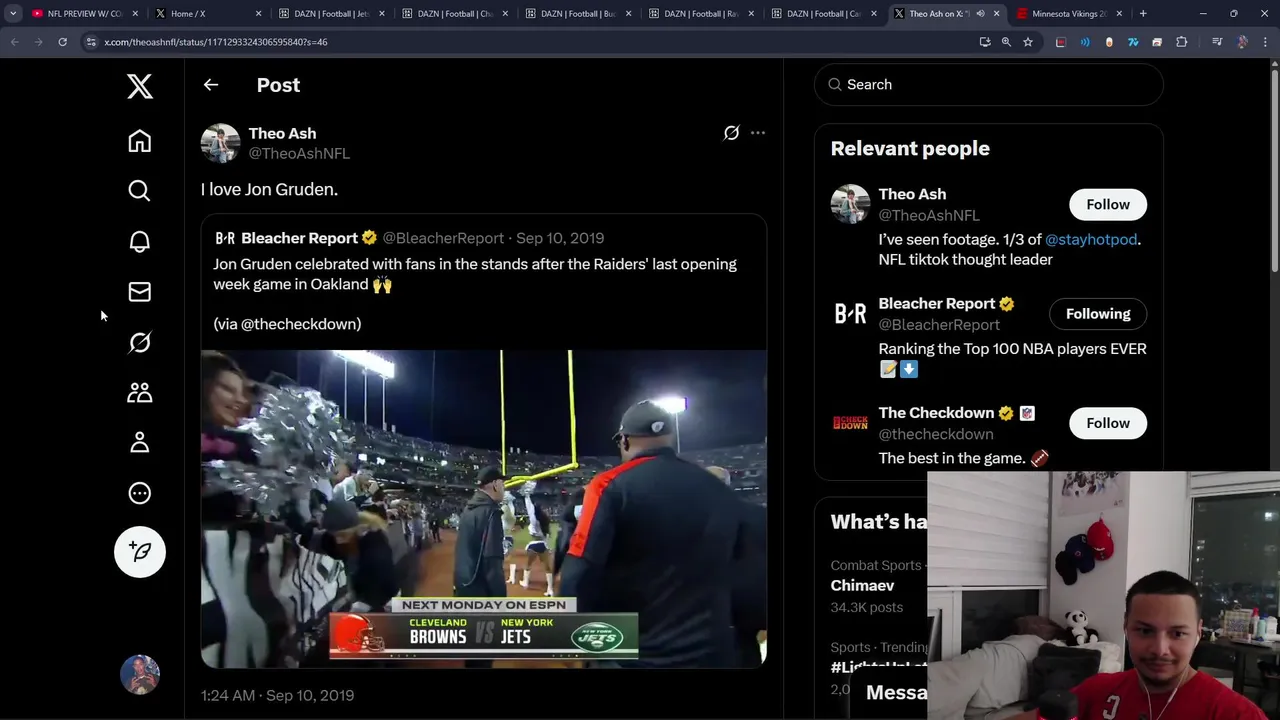Click the blue sound-wave extension icon
This screenshot has width=1280, height=720.
point(1085,42)
